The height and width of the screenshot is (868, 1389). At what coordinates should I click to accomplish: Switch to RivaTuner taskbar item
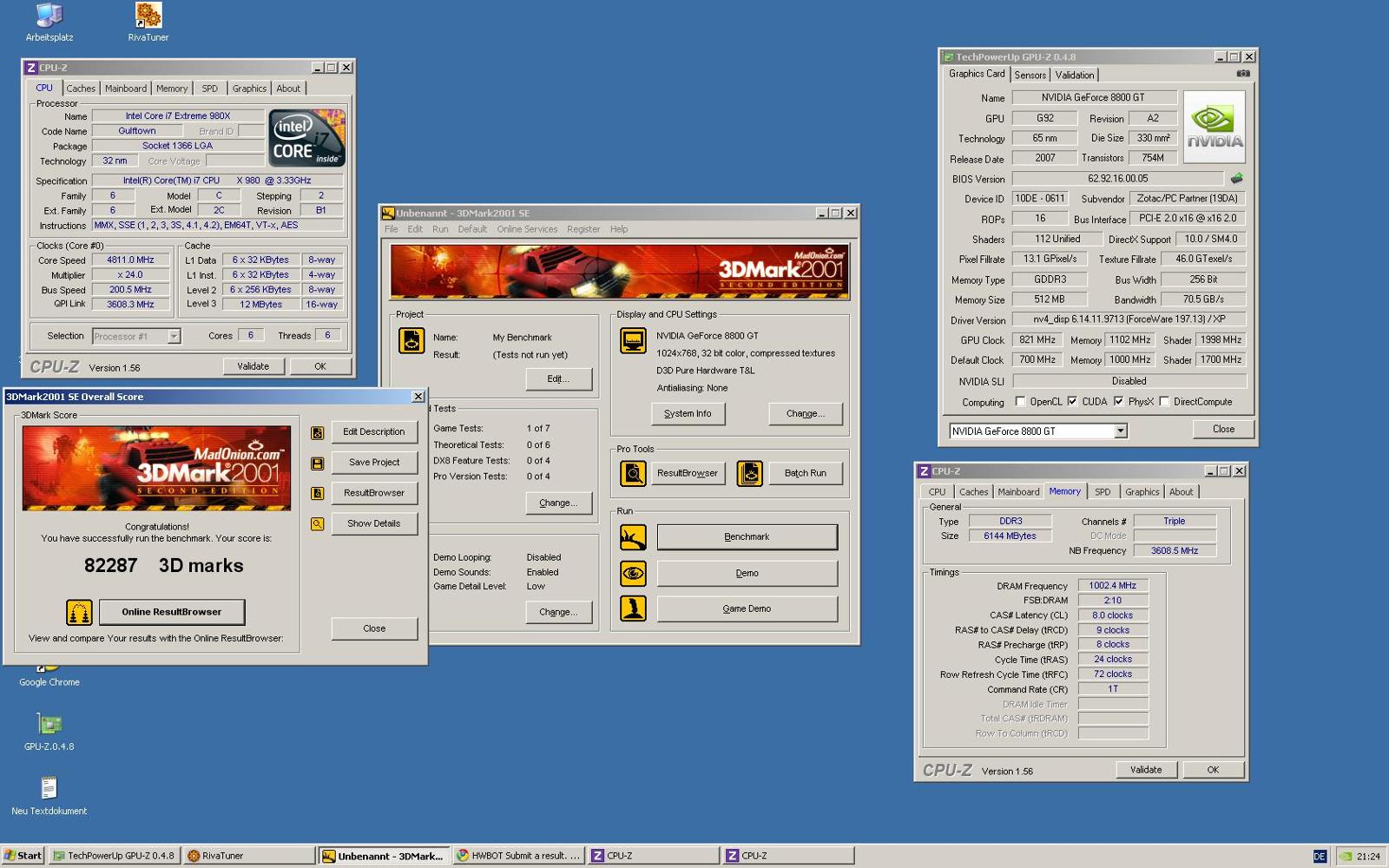pyautogui.click(x=249, y=856)
